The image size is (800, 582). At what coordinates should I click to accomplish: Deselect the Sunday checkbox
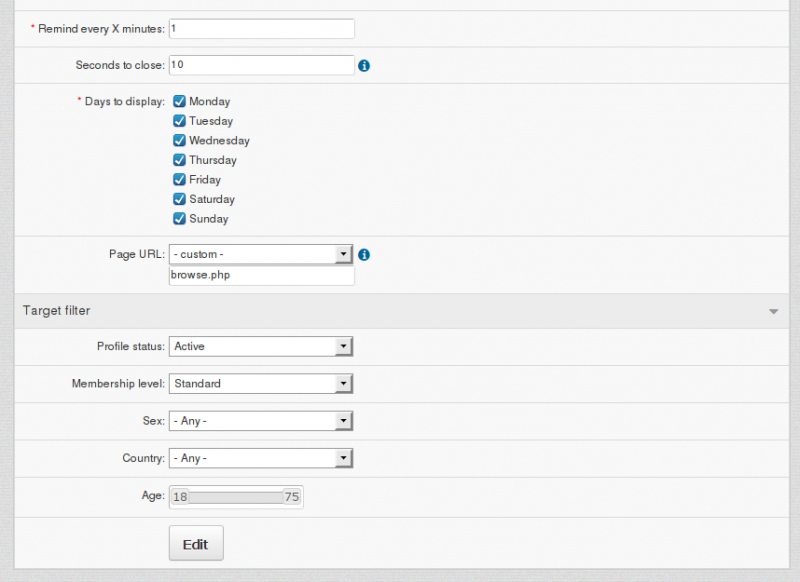click(180, 219)
